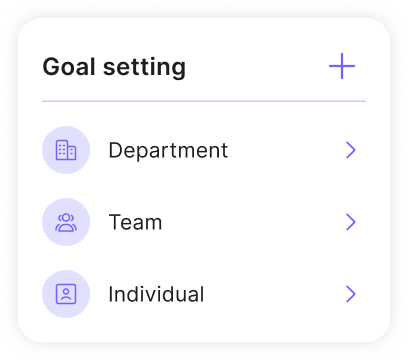Expand Team with its chevron arrow
408x360 pixels.
pyautogui.click(x=351, y=222)
